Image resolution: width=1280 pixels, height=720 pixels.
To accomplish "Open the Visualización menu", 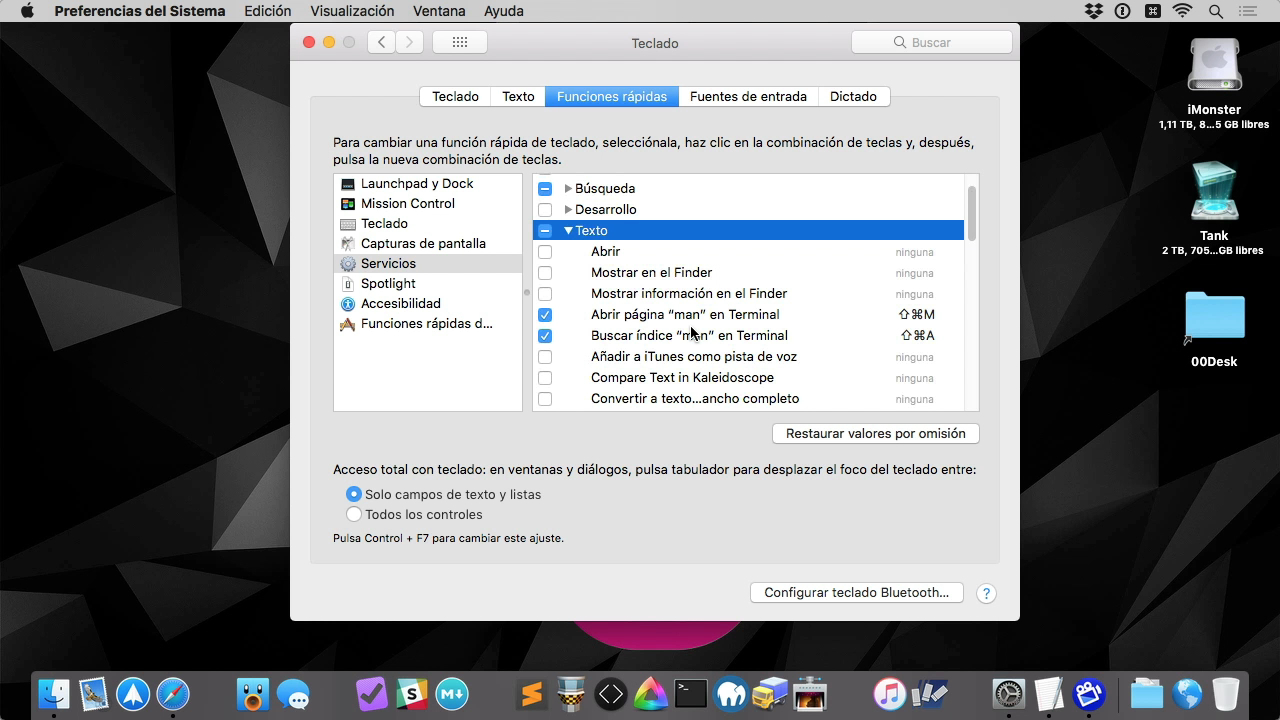I will point(352,11).
